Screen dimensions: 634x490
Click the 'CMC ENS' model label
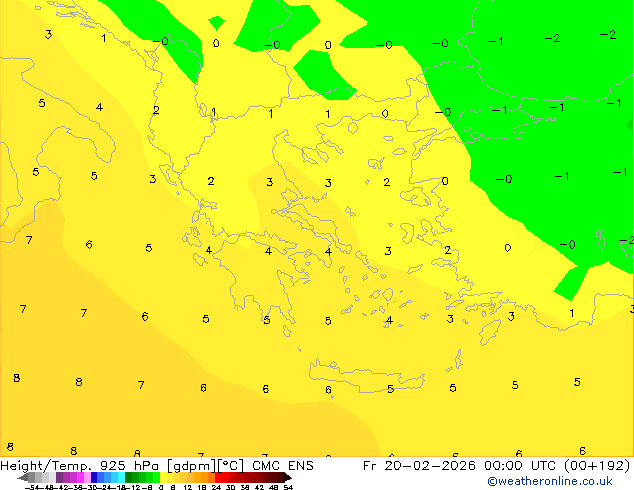click(x=283, y=466)
